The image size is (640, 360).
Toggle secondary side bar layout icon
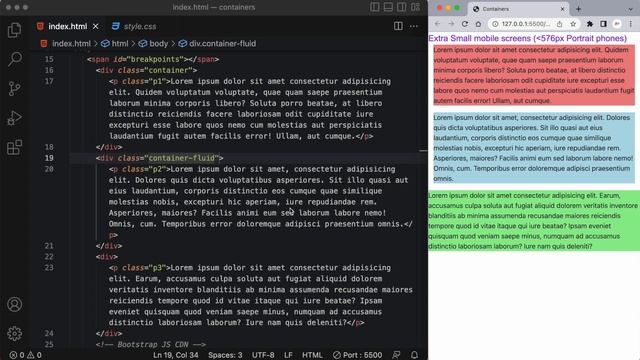point(402,7)
